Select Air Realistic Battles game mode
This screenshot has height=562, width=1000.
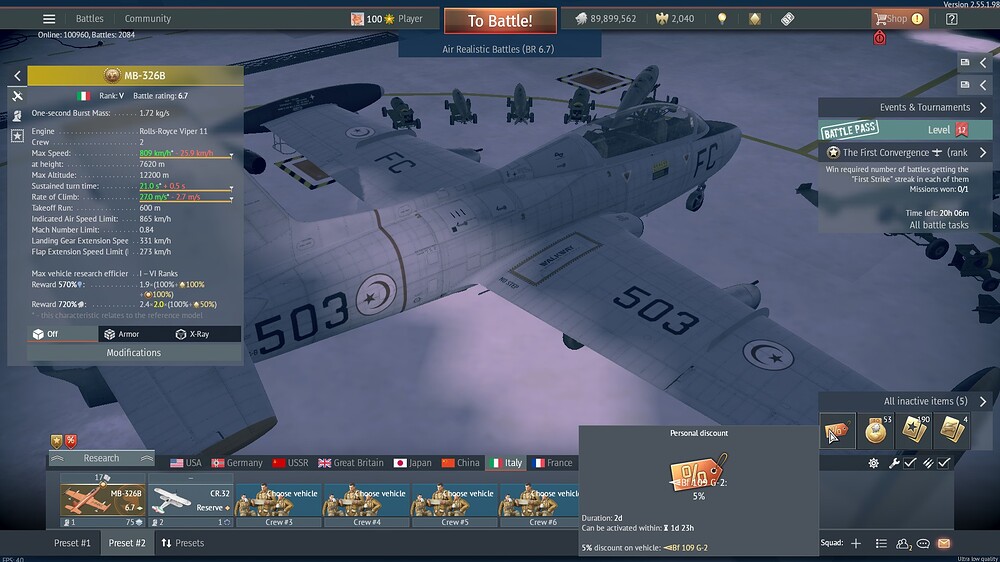[x=498, y=49]
